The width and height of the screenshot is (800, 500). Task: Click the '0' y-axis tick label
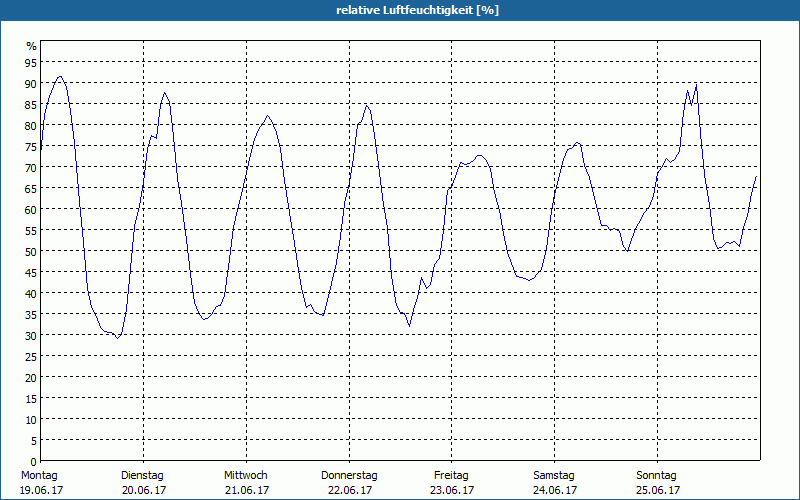click(x=34, y=461)
